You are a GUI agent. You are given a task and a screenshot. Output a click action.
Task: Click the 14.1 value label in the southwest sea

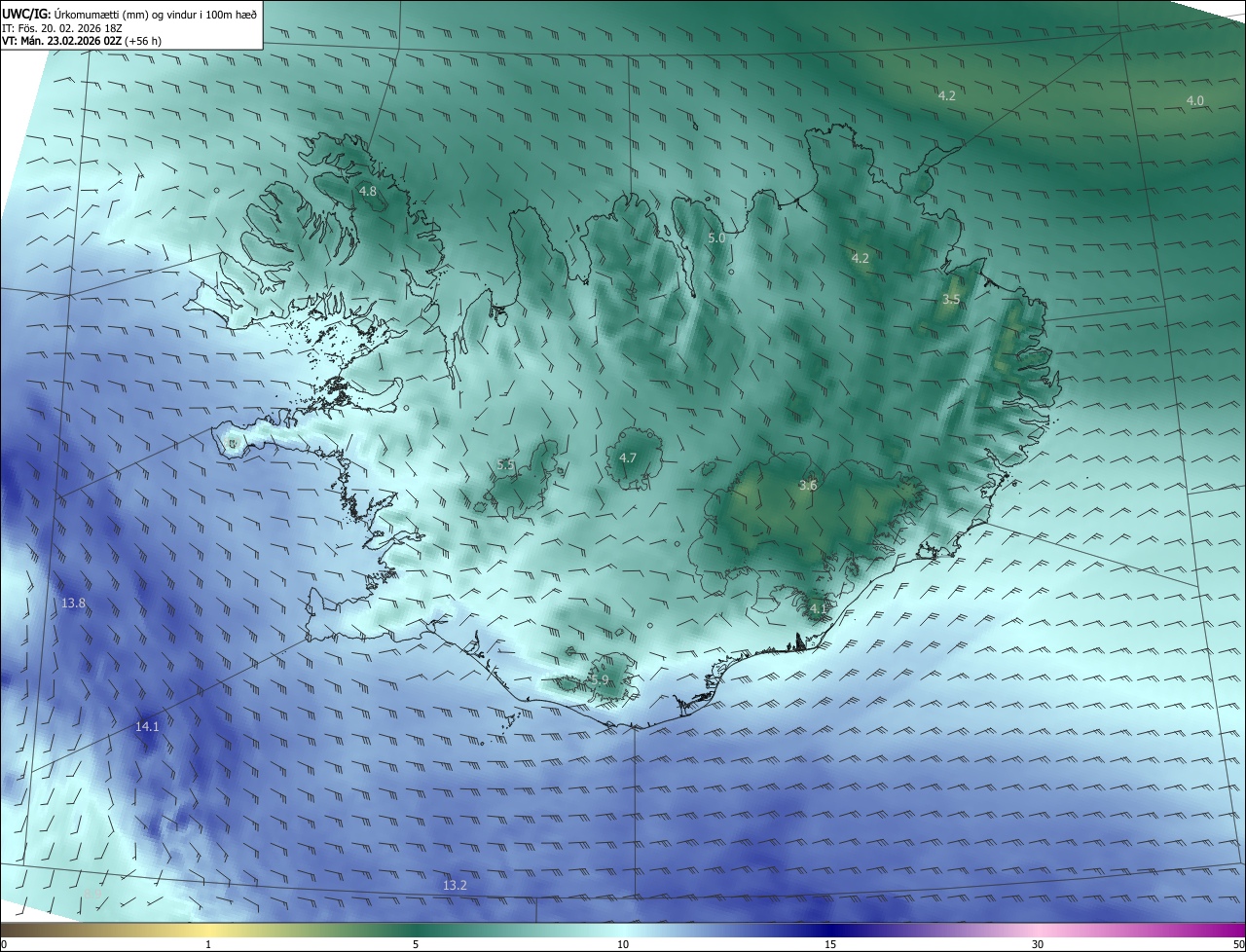tap(147, 726)
